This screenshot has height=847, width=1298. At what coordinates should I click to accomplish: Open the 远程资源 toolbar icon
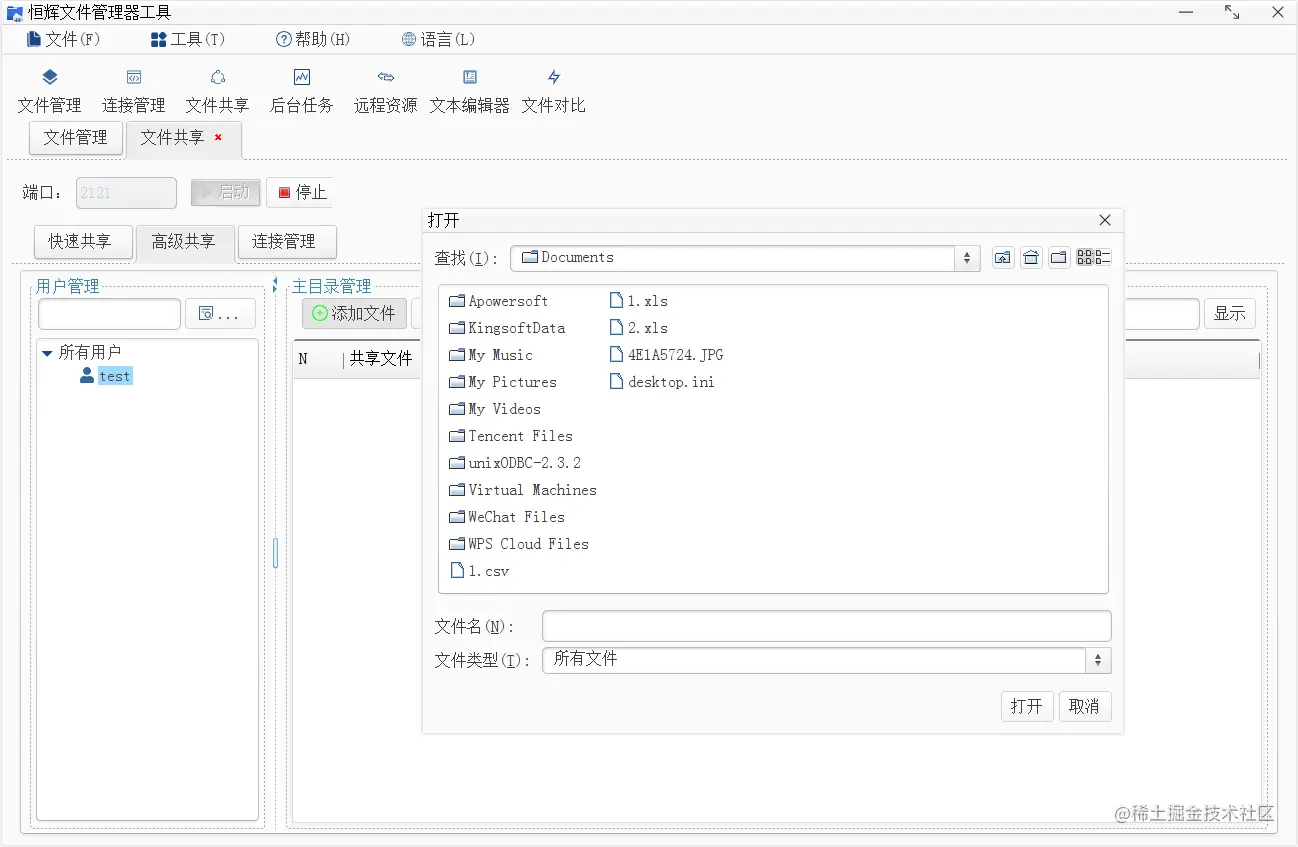[x=386, y=91]
